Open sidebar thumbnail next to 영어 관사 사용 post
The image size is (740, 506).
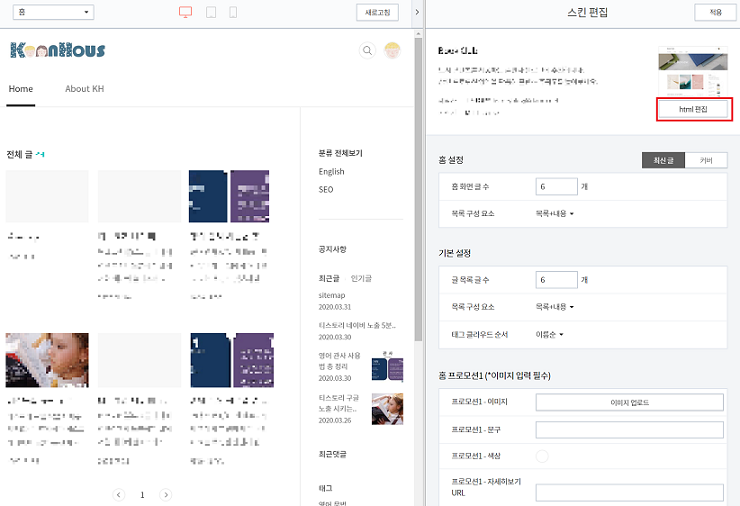(387, 367)
